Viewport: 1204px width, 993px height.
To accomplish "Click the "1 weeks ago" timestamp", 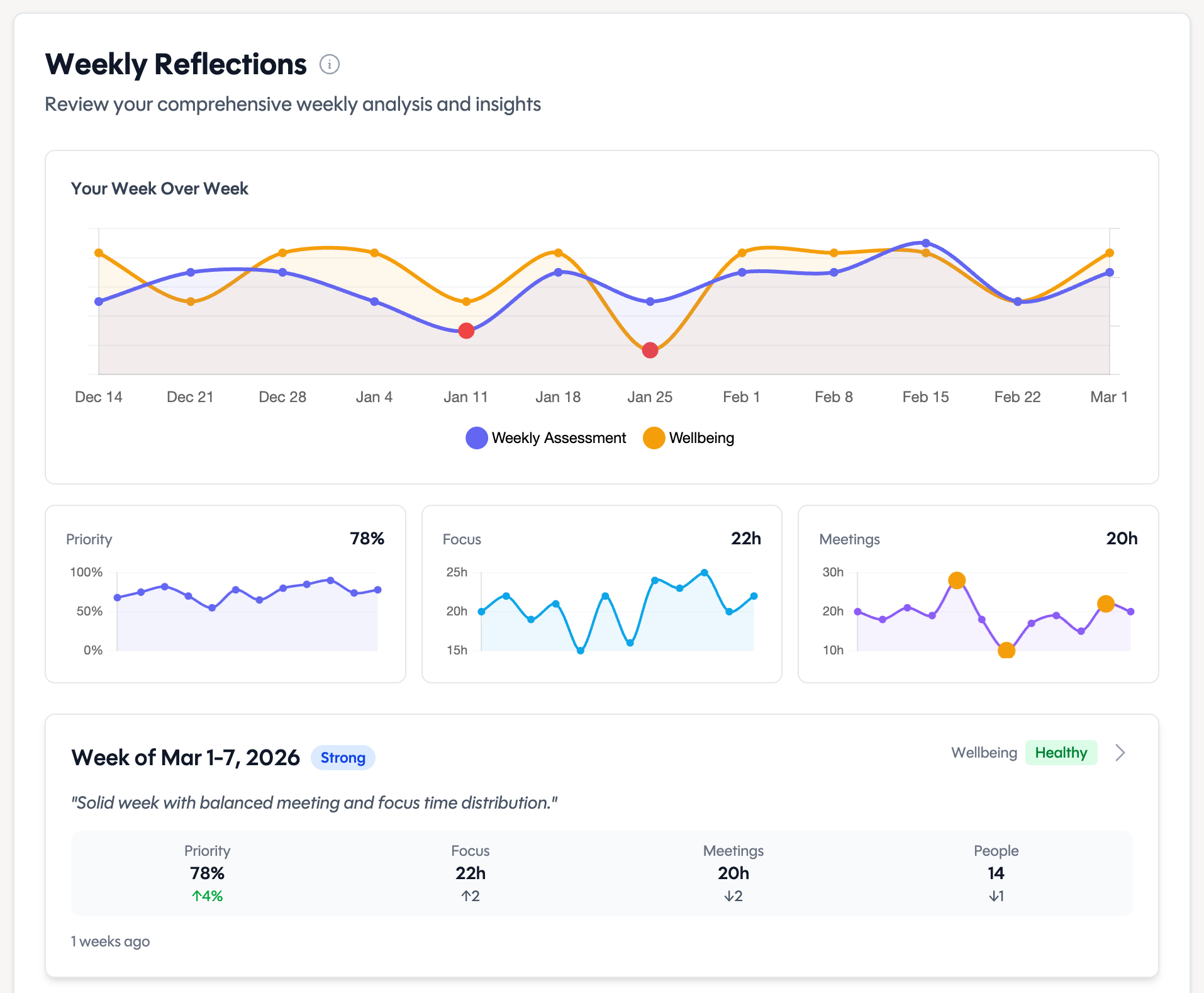I will point(111,941).
